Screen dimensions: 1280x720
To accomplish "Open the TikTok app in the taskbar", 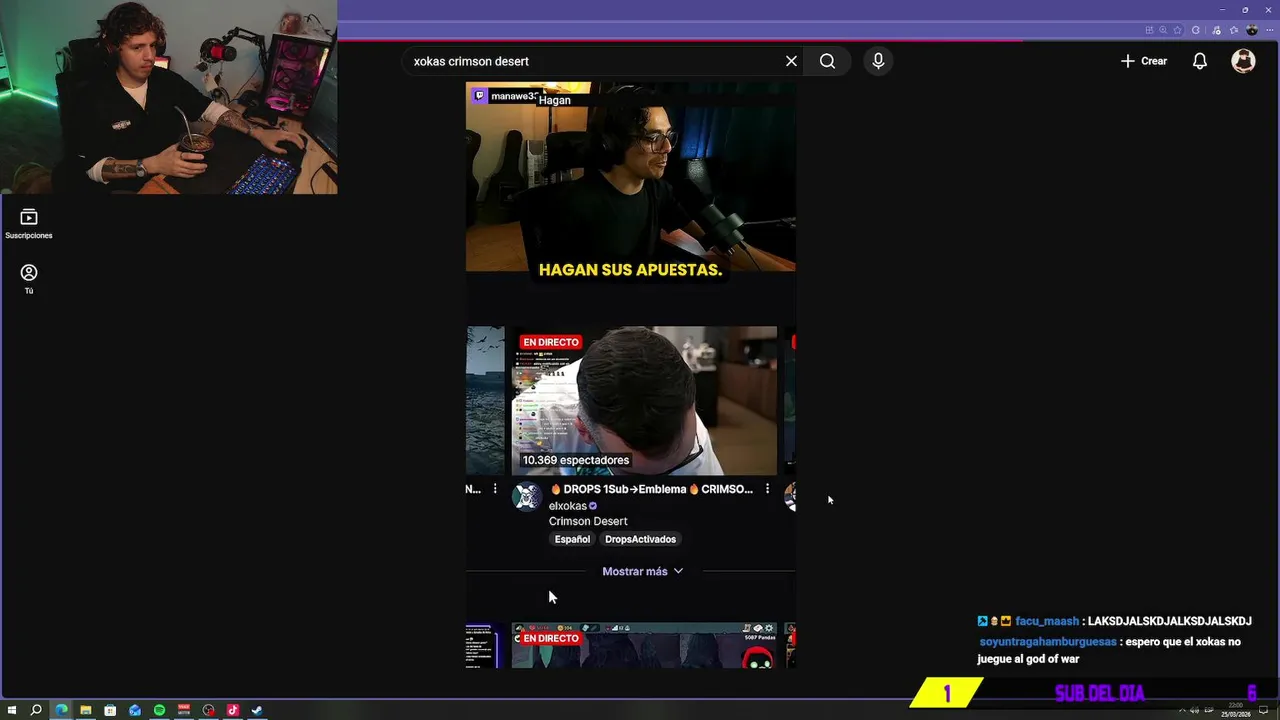I will point(233,710).
